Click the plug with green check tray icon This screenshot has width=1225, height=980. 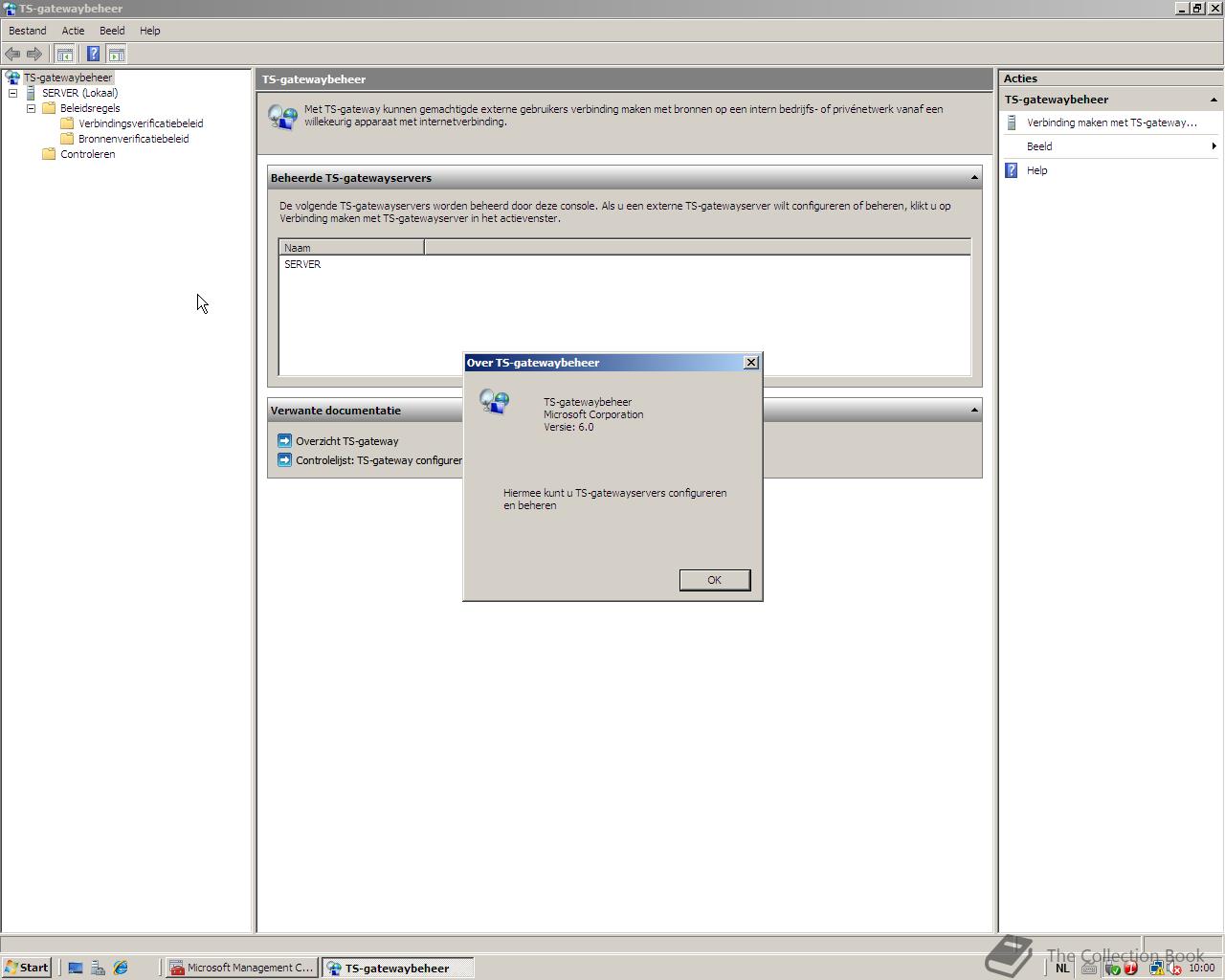tap(1112, 969)
